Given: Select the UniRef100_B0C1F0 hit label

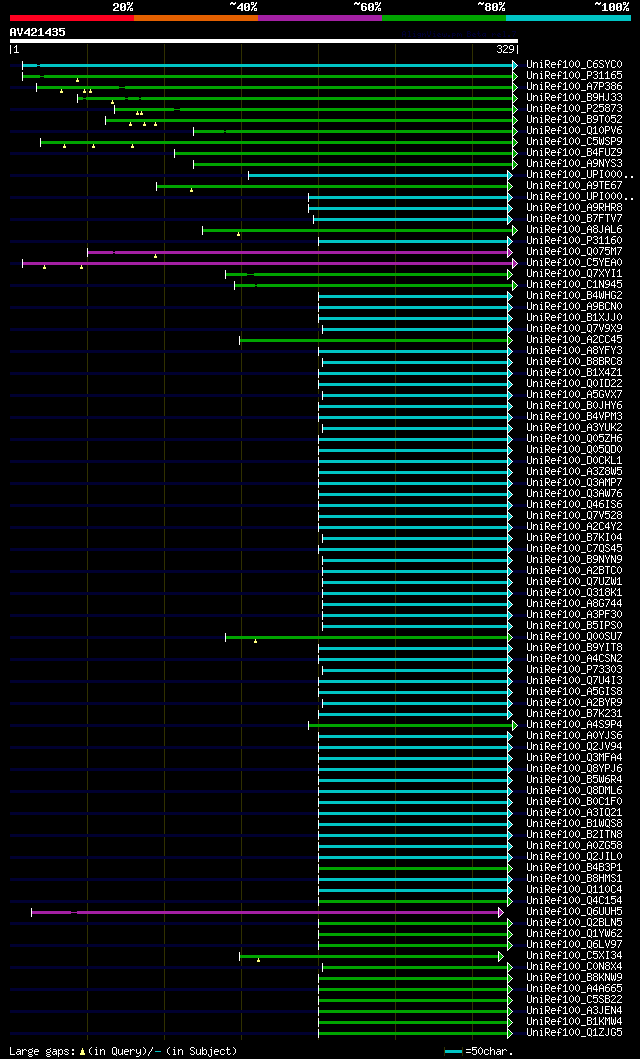Looking at the screenshot, I should pos(575,802).
